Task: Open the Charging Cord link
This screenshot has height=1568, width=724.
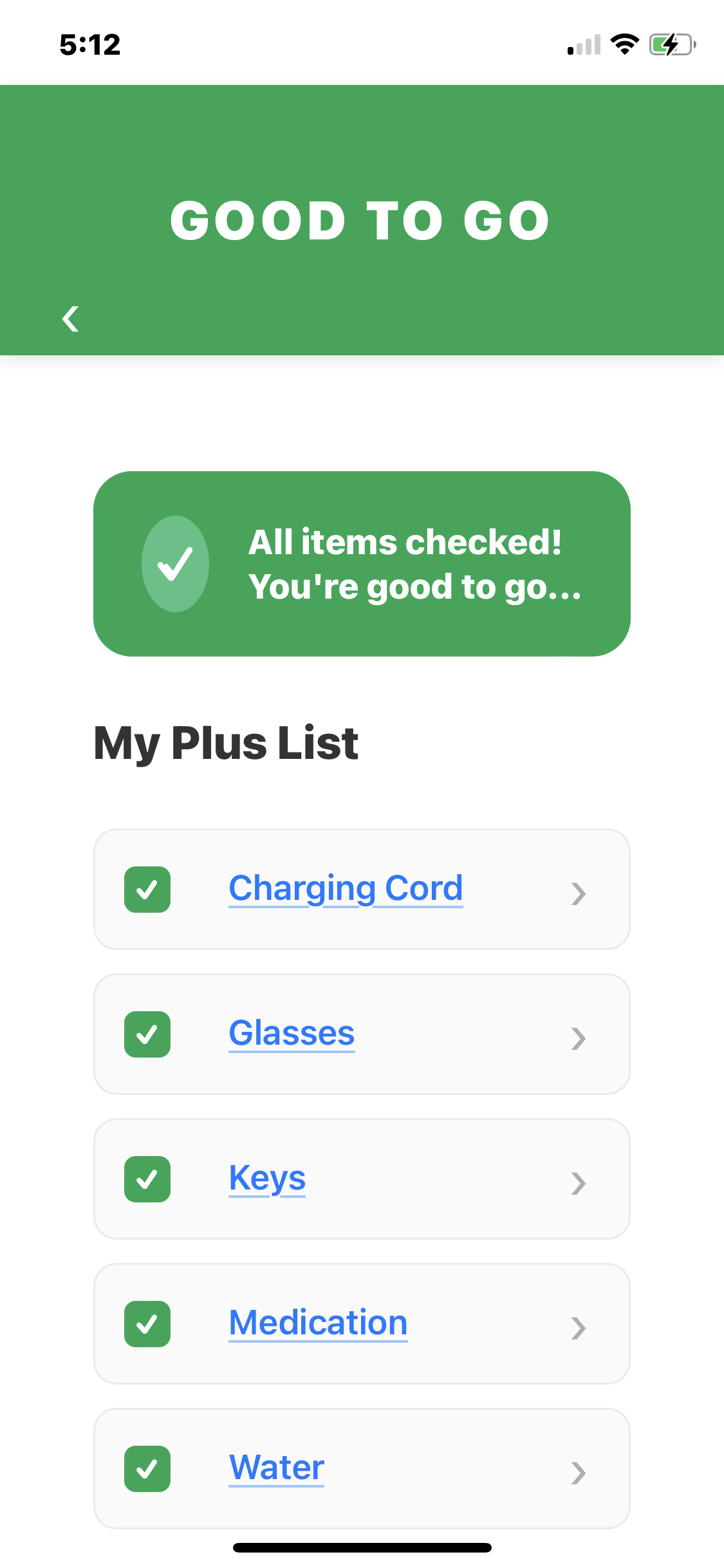Action: pos(346,888)
